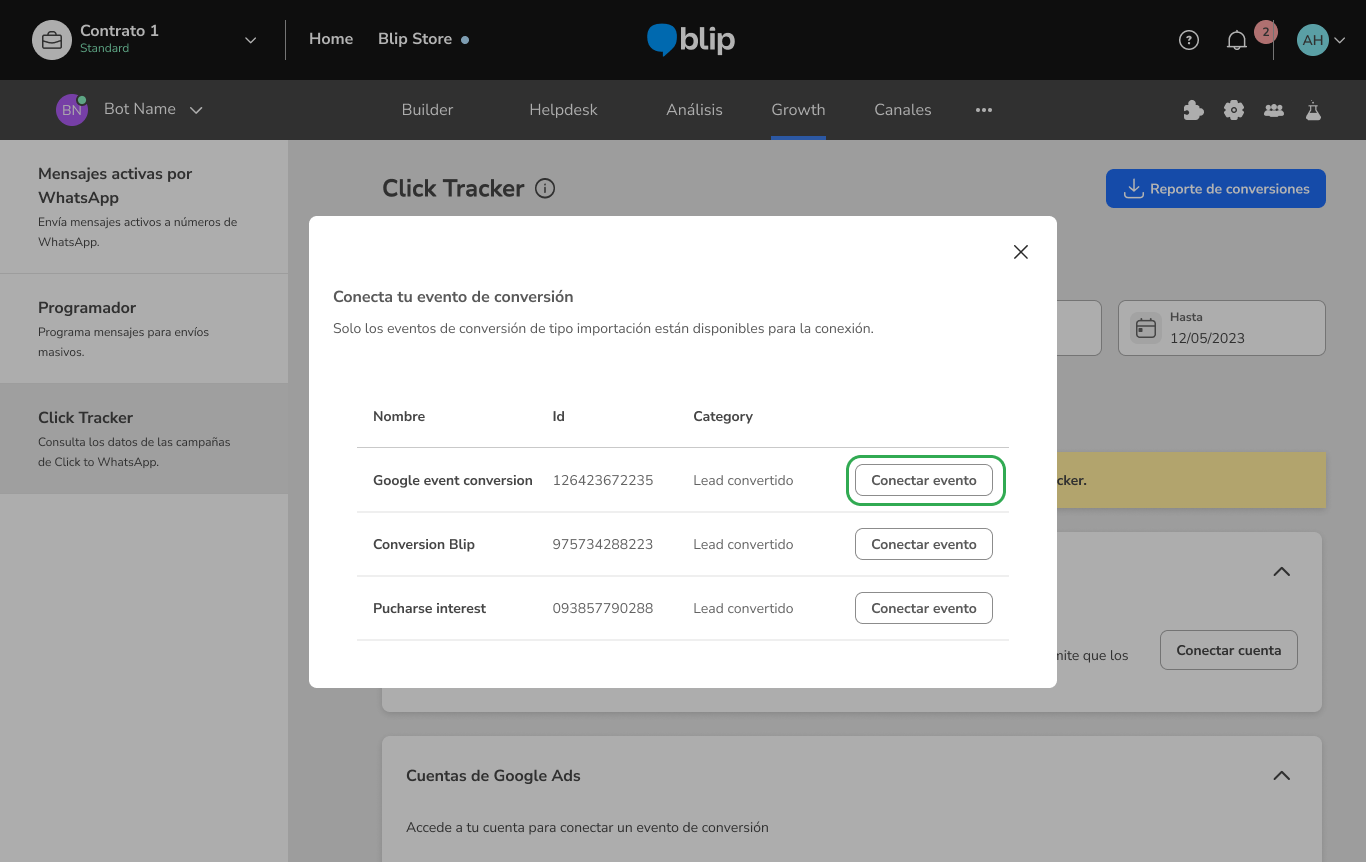Click the beaker test icon
Viewport: 1366px width, 862px height.
click(x=1313, y=110)
